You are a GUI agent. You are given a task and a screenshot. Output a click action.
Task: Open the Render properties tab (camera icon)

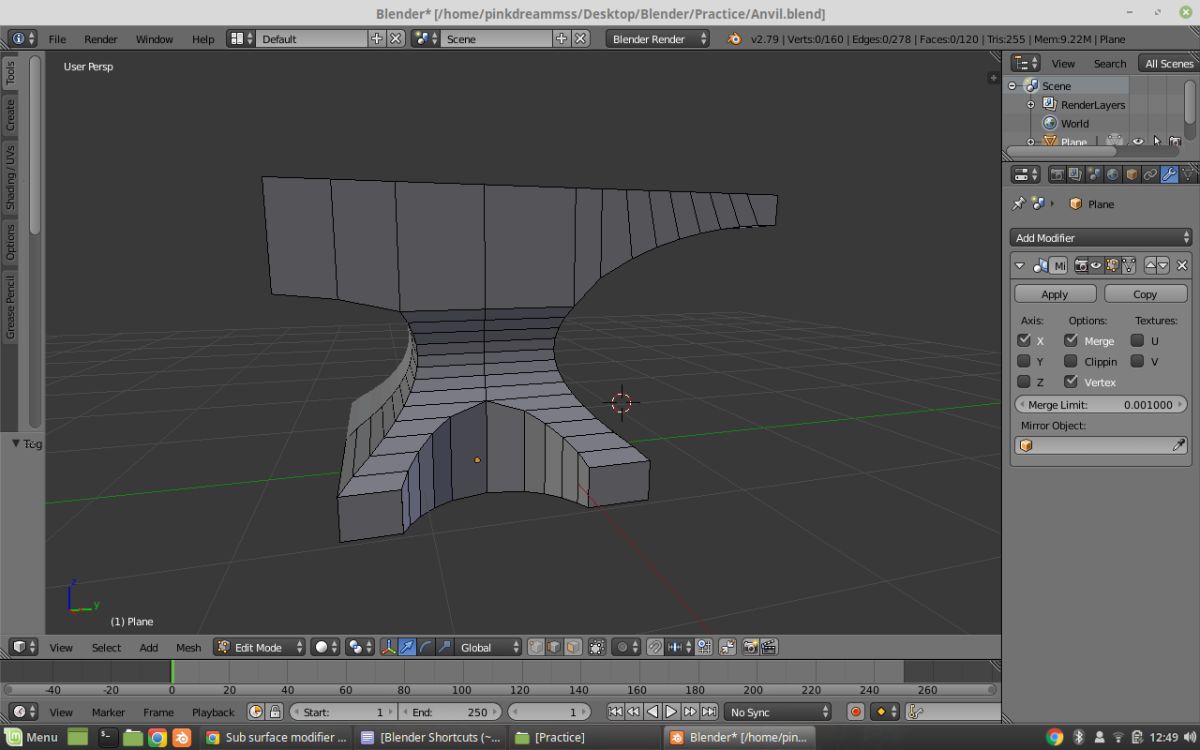[x=1056, y=174]
